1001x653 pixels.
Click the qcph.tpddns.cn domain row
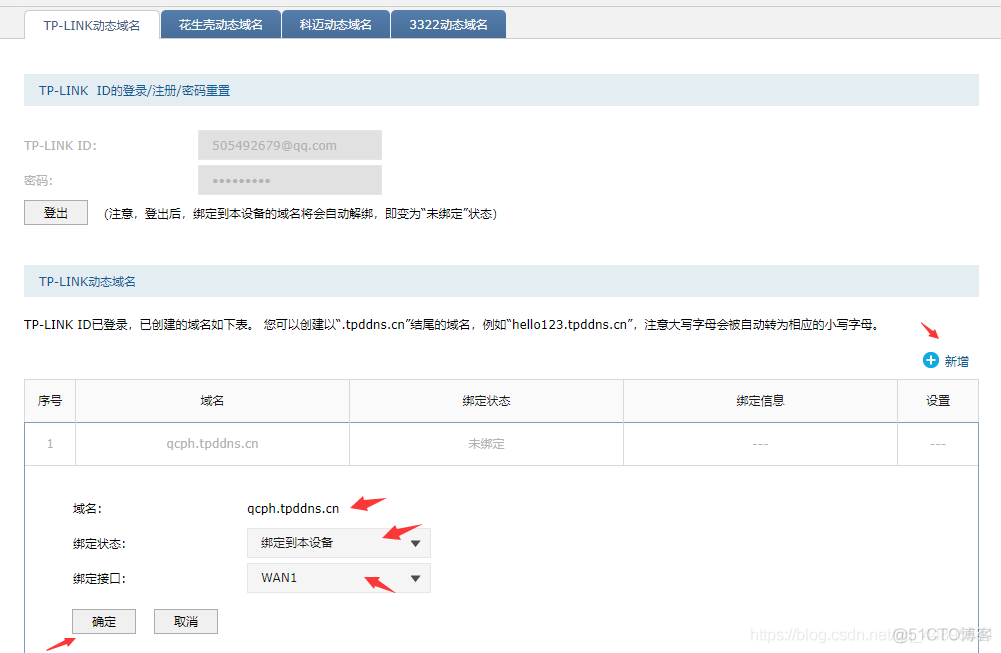(x=211, y=443)
